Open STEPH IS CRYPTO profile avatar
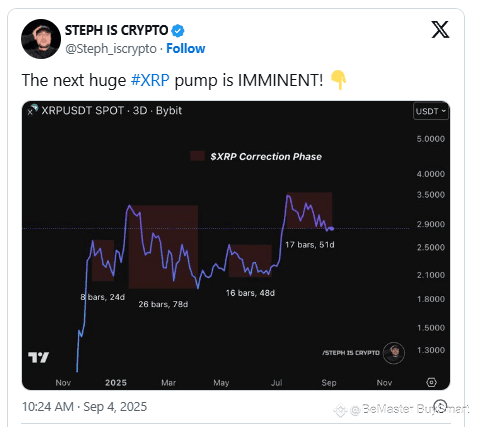Viewport: 477px width, 427px height. [41, 39]
